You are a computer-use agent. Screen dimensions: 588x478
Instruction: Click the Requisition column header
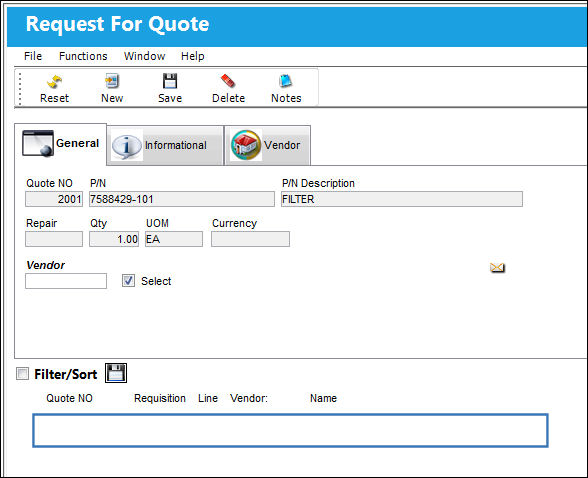coord(160,398)
